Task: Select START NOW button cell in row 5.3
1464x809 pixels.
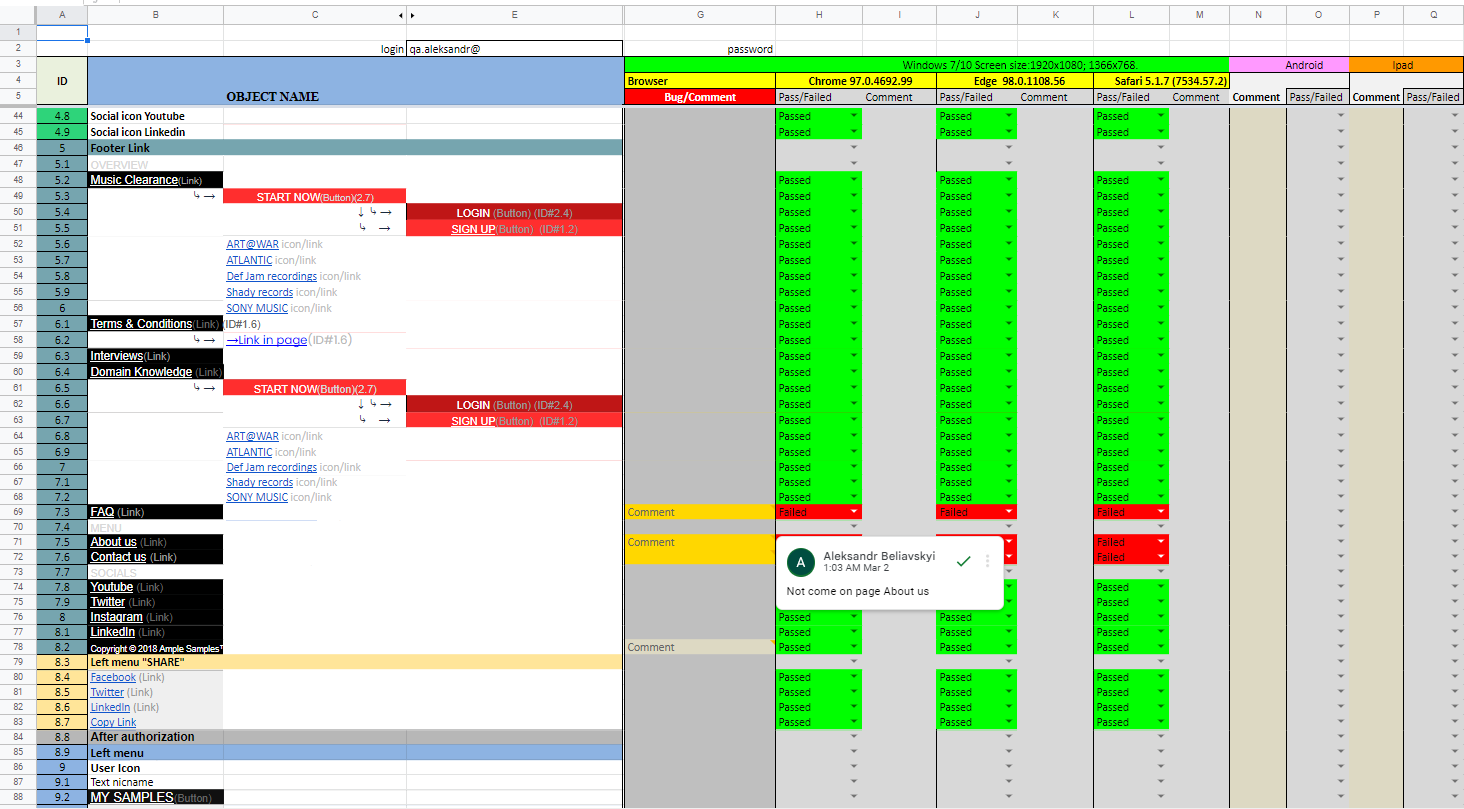Action: click(x=315, y=197)
